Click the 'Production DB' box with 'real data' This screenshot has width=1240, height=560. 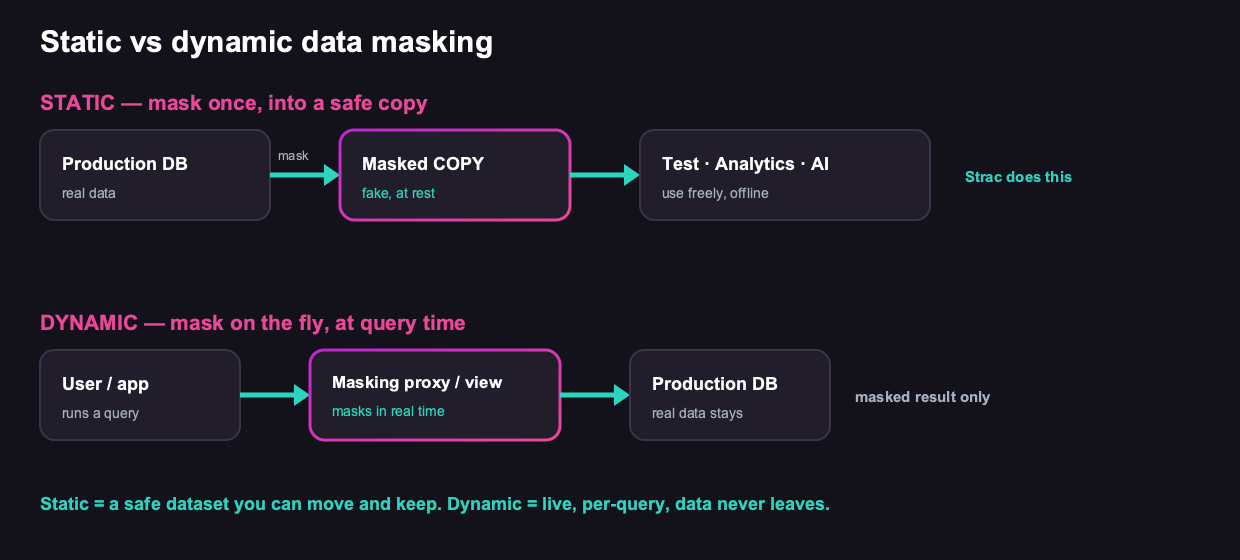tap(155, 175)
